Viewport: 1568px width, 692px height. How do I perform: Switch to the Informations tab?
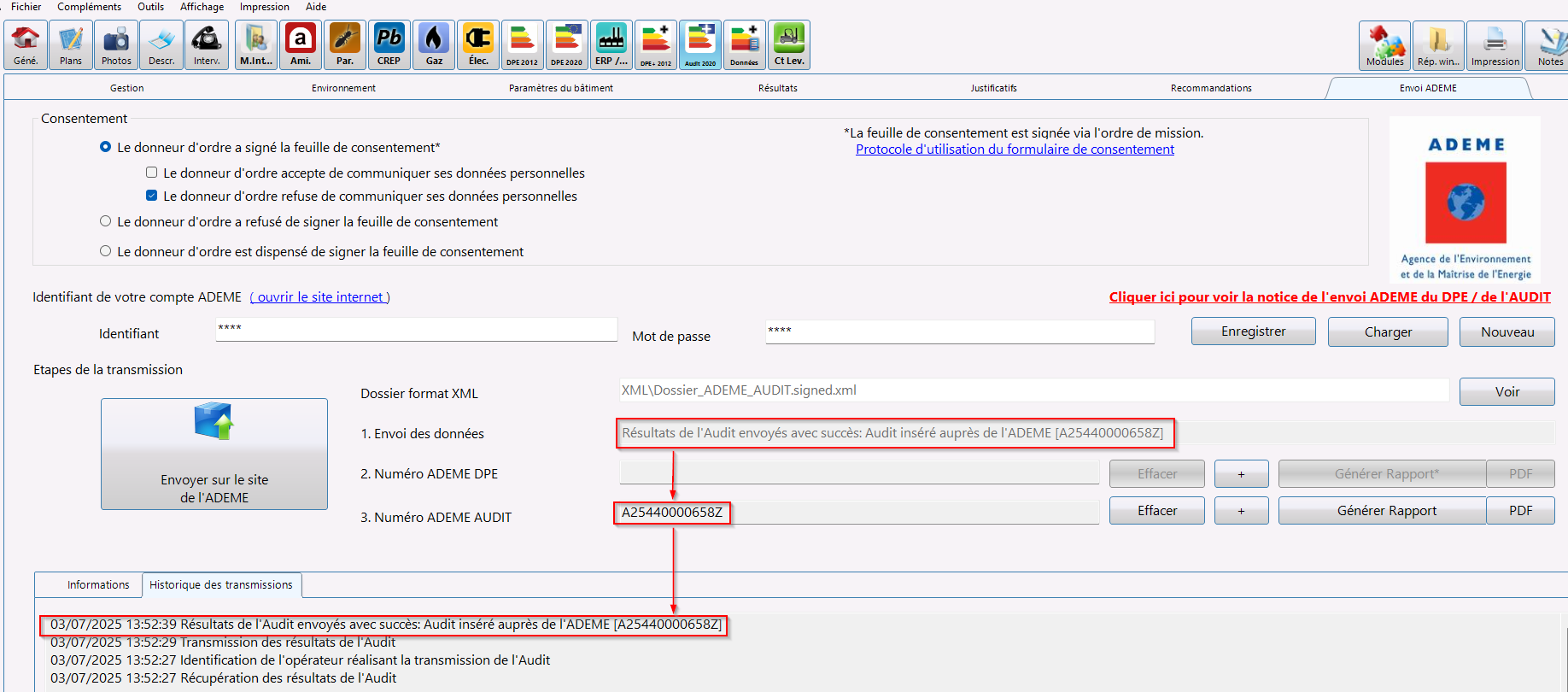98,585
